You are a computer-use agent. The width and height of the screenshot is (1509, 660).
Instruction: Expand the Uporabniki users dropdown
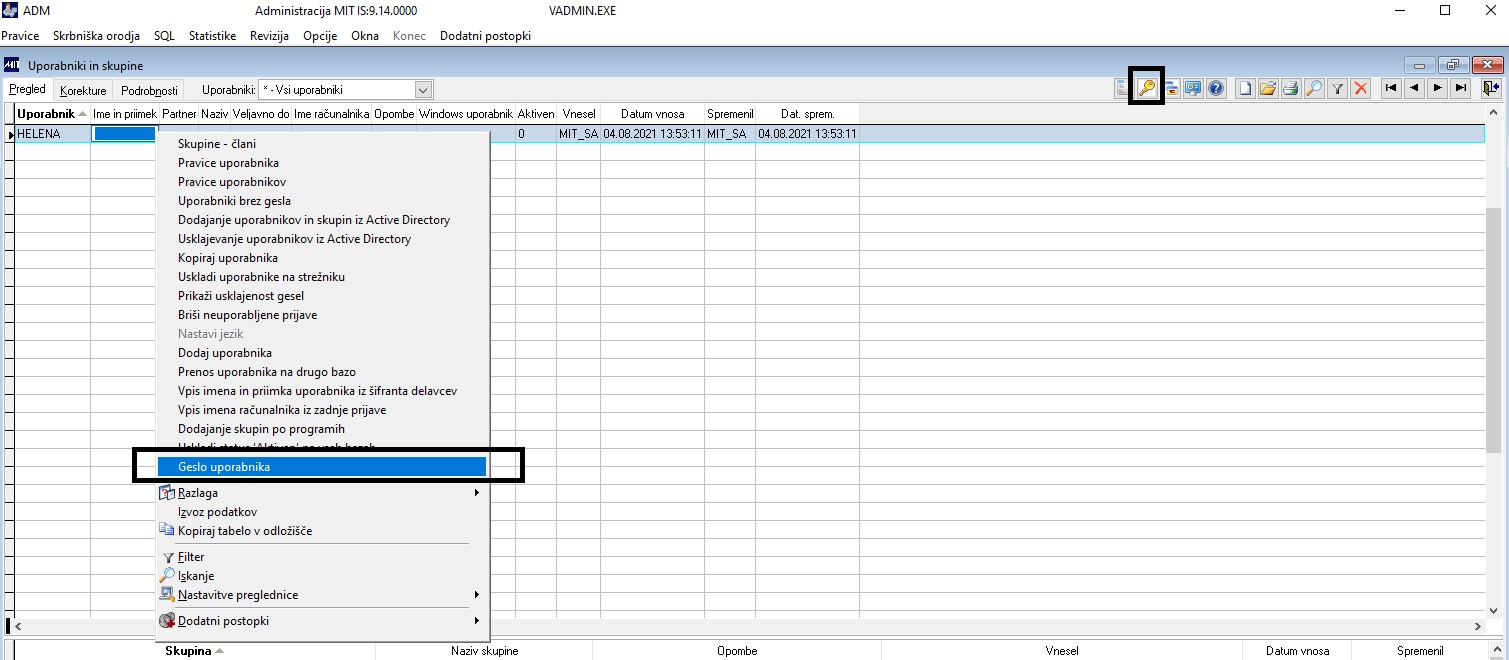(423, 89)
